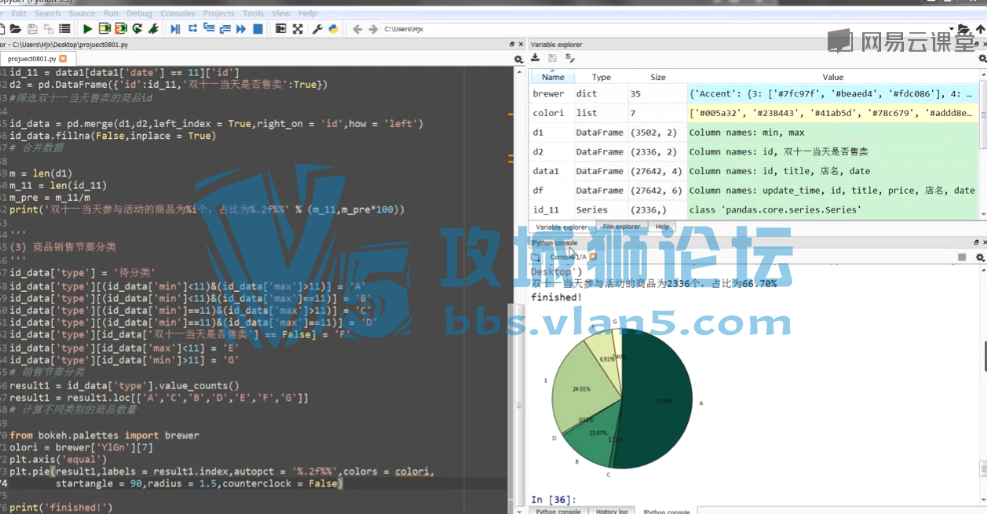
Task: Sort variables by Type column header
Action: coord(601,77)
